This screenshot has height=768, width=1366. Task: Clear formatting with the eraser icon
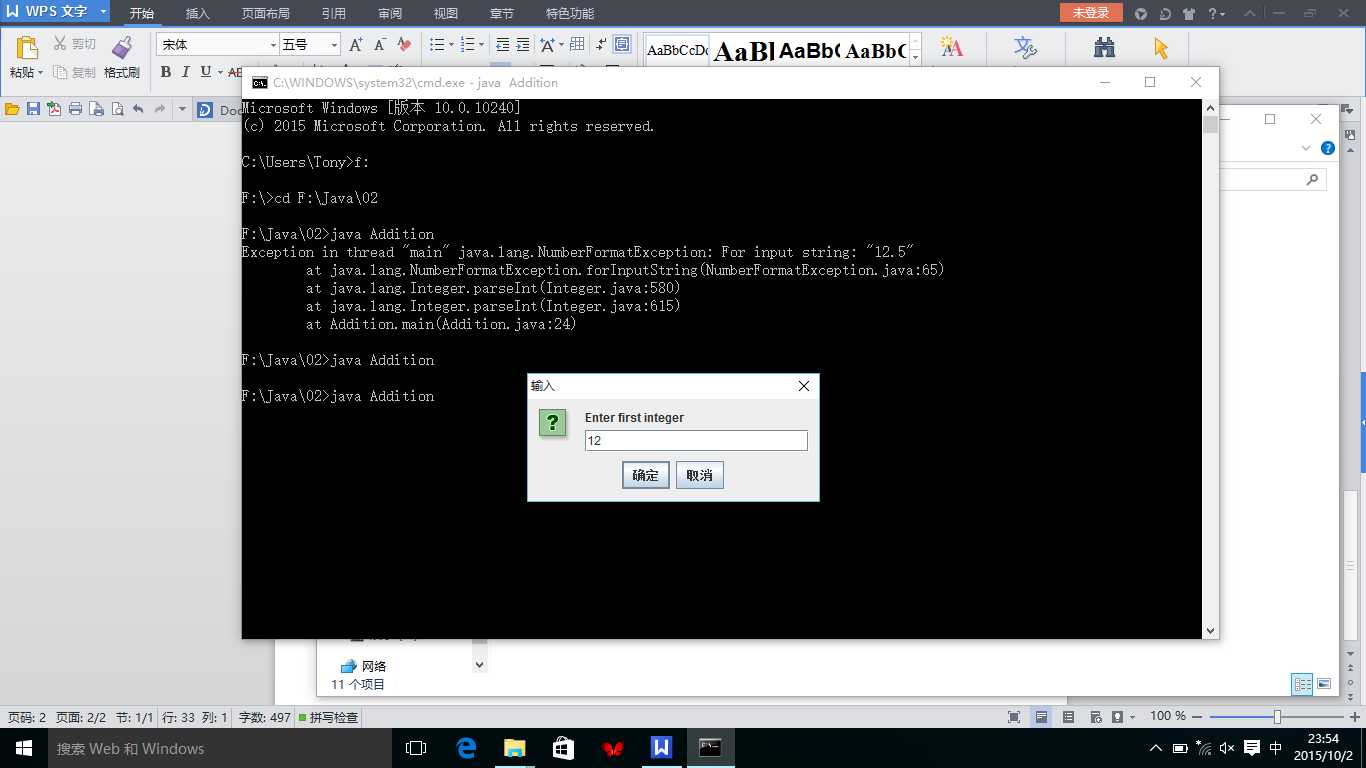click(404, 45)
